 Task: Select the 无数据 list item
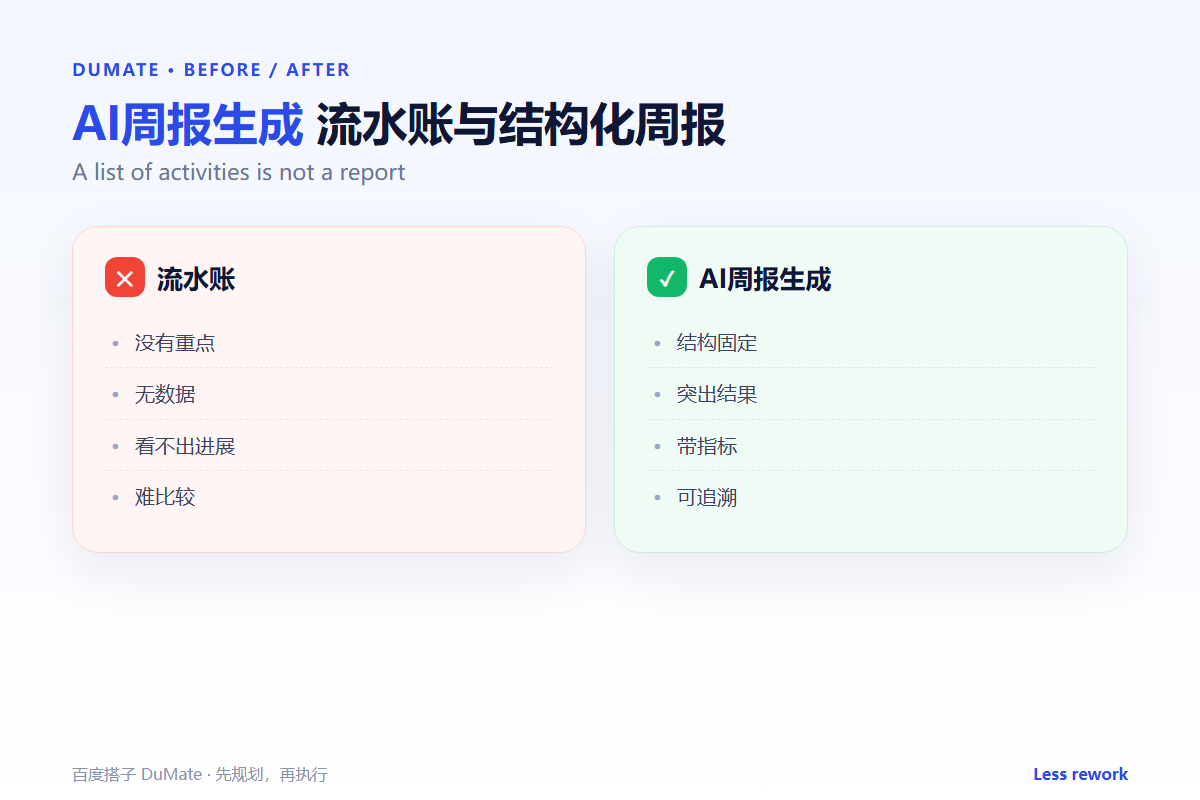tap(329, 394)
